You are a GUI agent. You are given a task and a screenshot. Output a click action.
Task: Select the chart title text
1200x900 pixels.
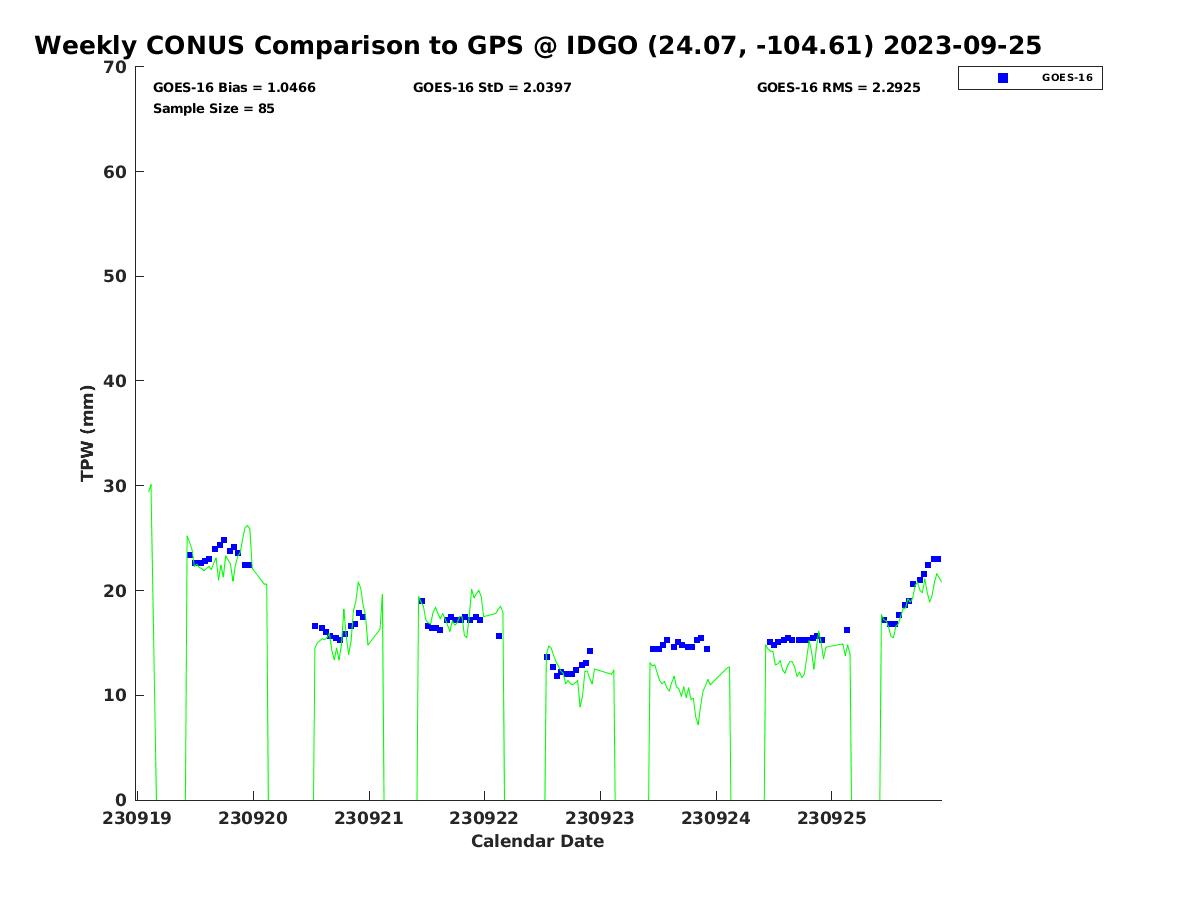click(537, 46)
